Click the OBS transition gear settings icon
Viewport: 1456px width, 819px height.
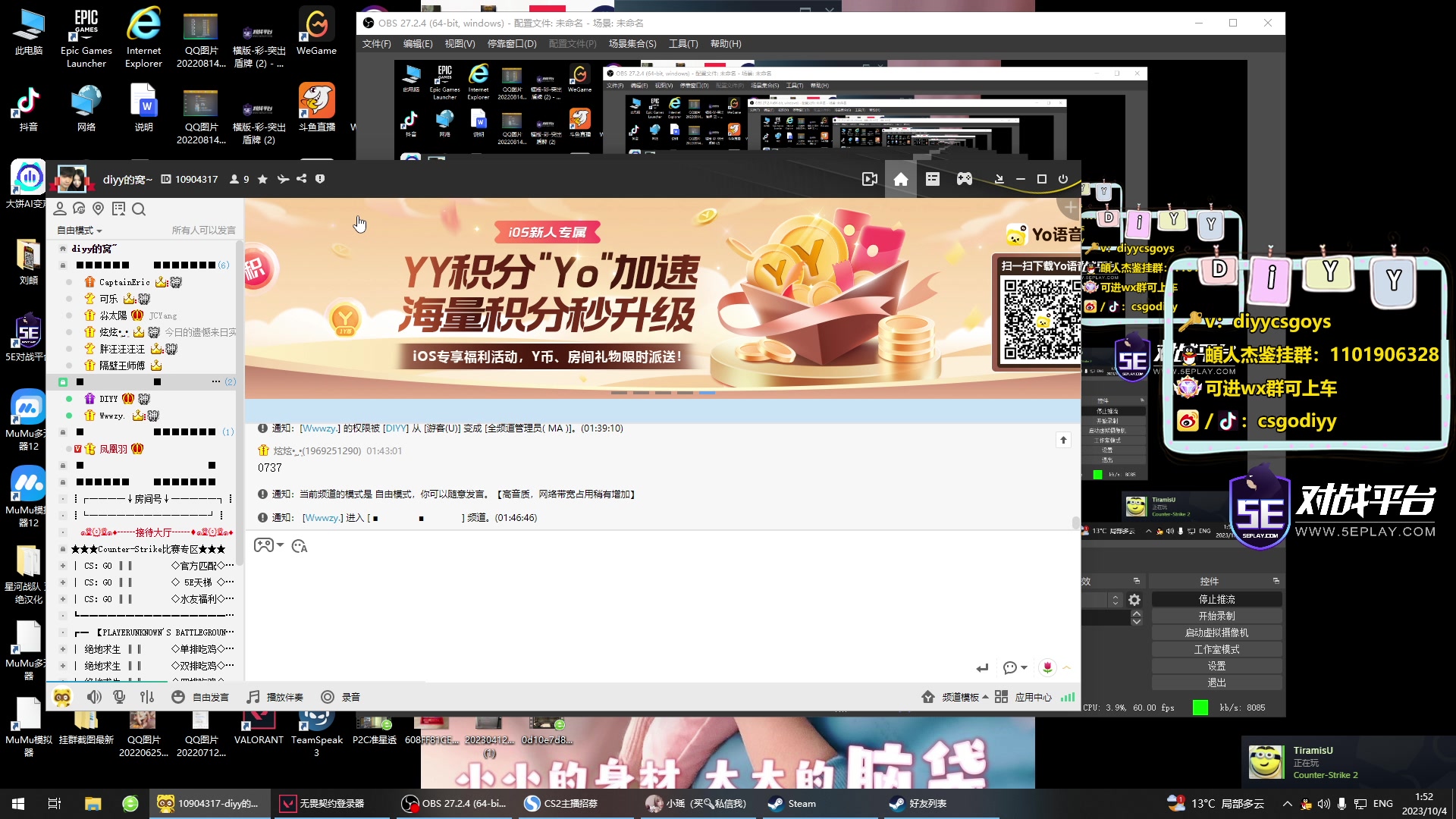tap(1134, 600)
